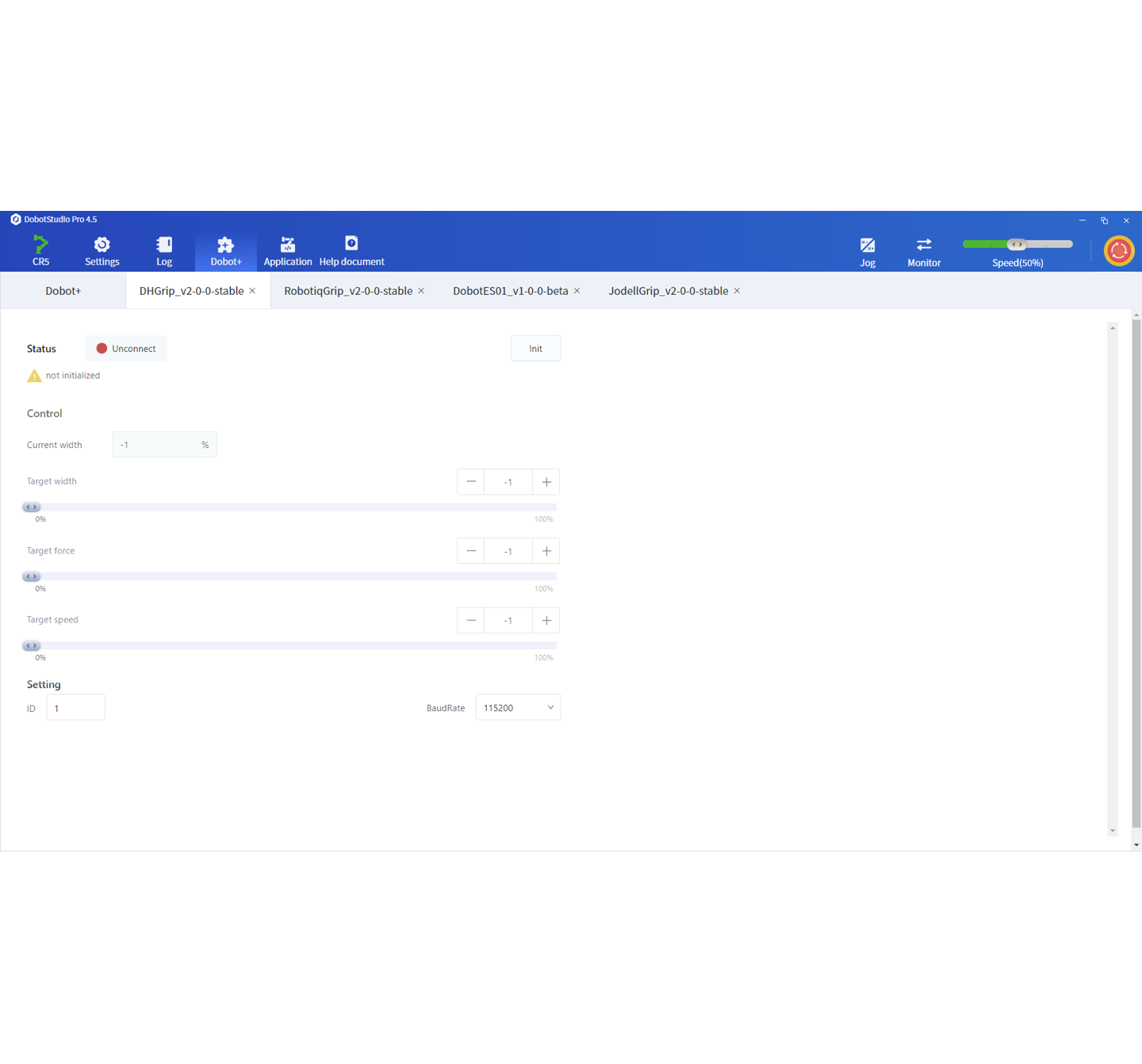Click the Unconnect status button
The width and height of the screenshot is (1142, 1064).
(x=126, y=349)
